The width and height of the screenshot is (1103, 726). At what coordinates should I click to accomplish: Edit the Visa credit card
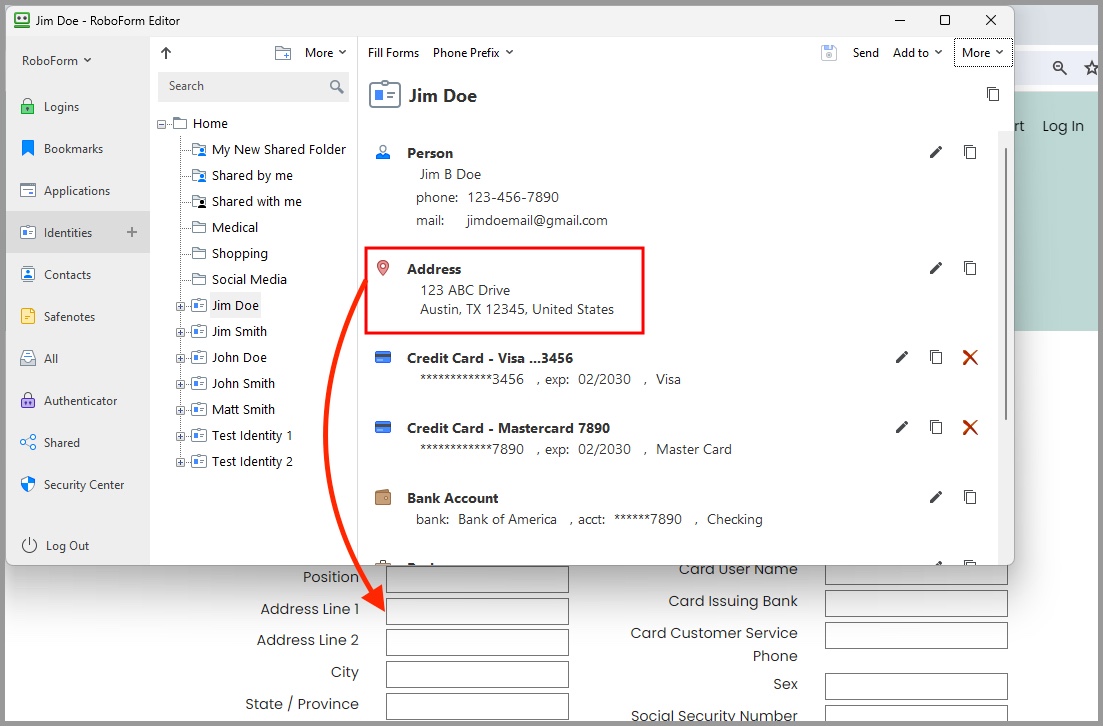pos(902,357)
